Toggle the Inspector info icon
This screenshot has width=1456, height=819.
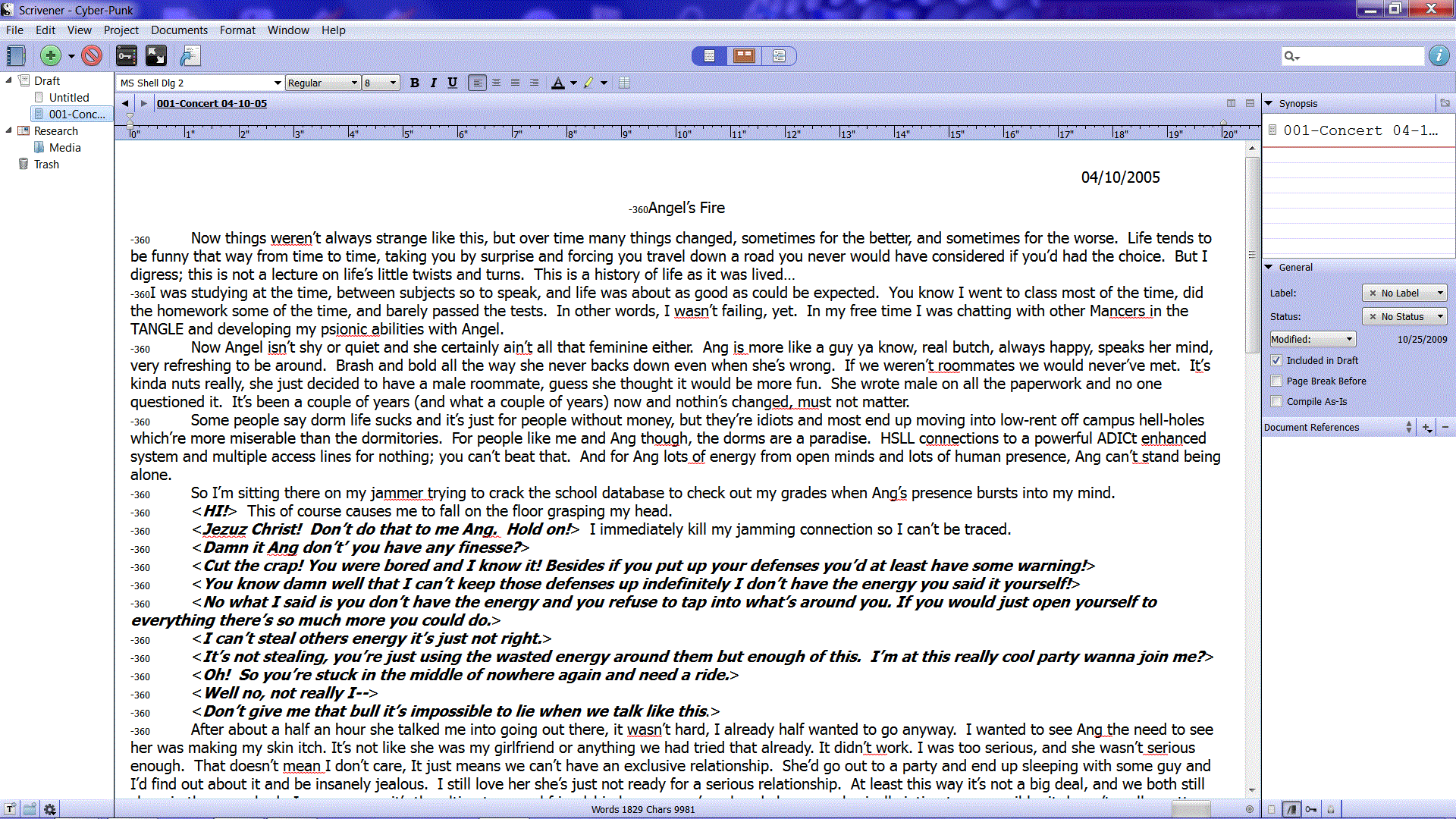(x=1439, y=55)
